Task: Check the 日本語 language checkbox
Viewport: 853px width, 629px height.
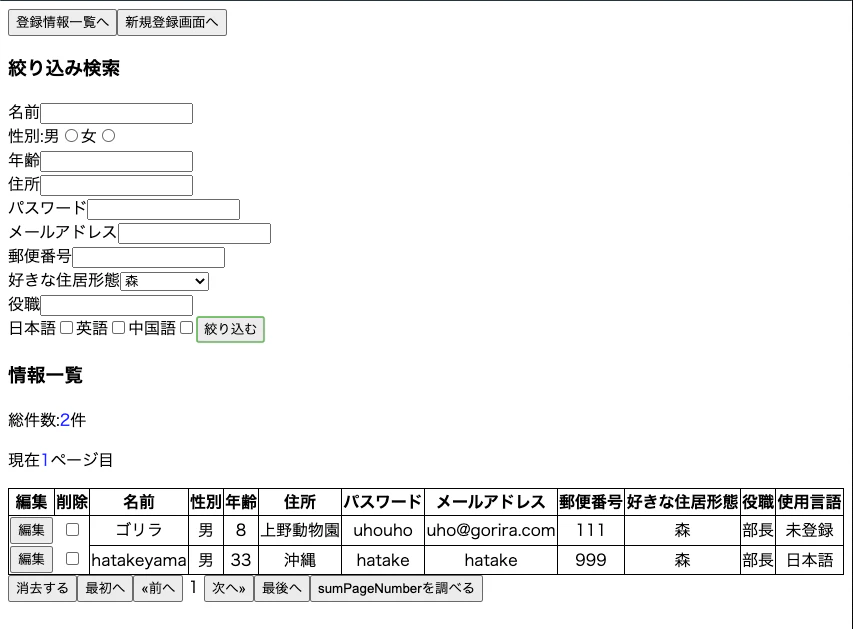Action: pyautogui.click(x=66, y=328)
